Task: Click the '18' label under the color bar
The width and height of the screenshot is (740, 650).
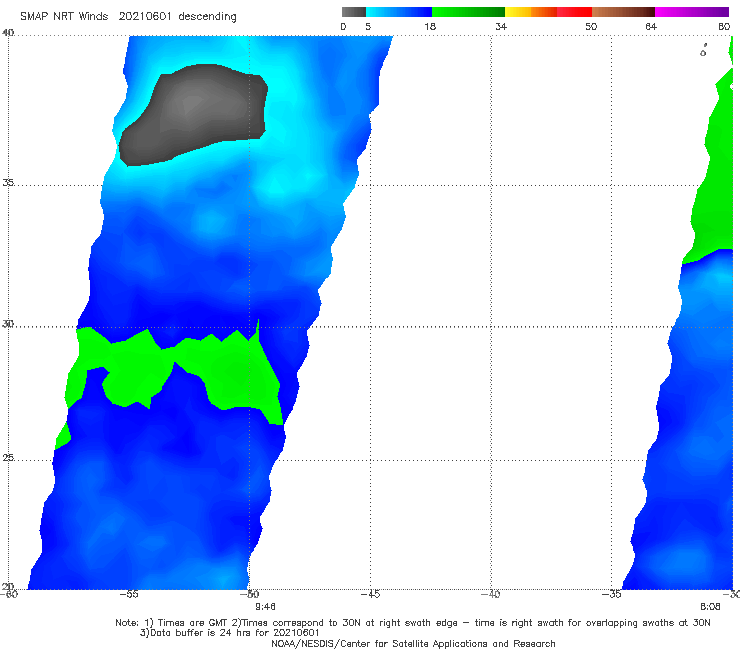Action: pyautogui.click(x=430, y=27)
